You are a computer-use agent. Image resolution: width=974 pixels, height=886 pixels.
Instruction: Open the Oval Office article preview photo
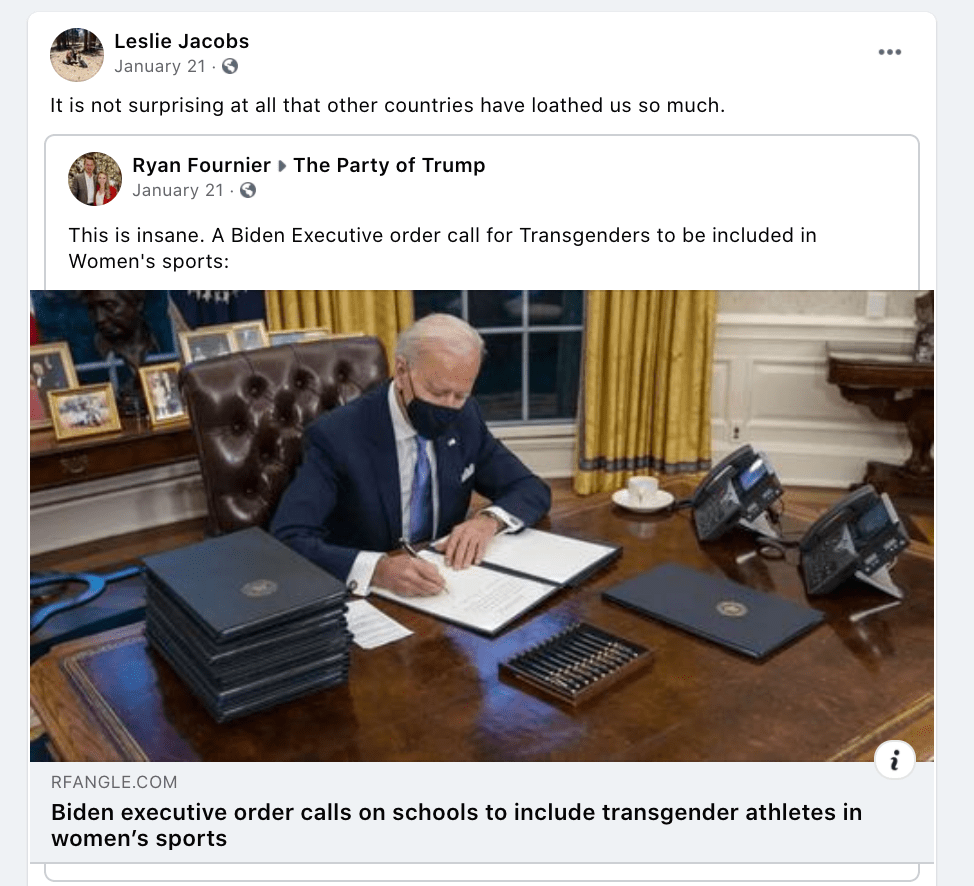pyautogui.click(x=482, y=526)
